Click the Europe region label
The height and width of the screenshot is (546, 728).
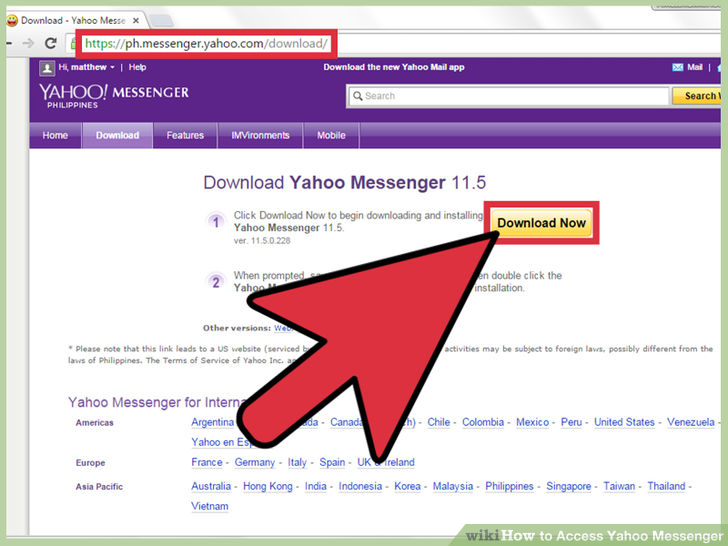(x=91, y=463)
